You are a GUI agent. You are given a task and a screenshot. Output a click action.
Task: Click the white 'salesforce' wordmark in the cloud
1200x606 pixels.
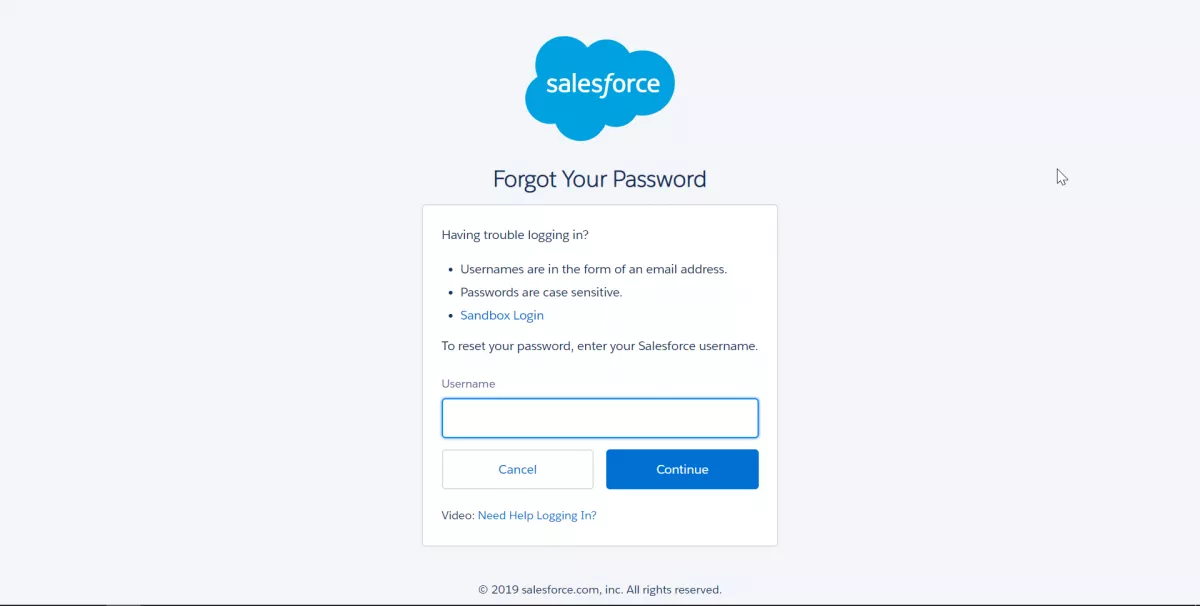[603, 84]
